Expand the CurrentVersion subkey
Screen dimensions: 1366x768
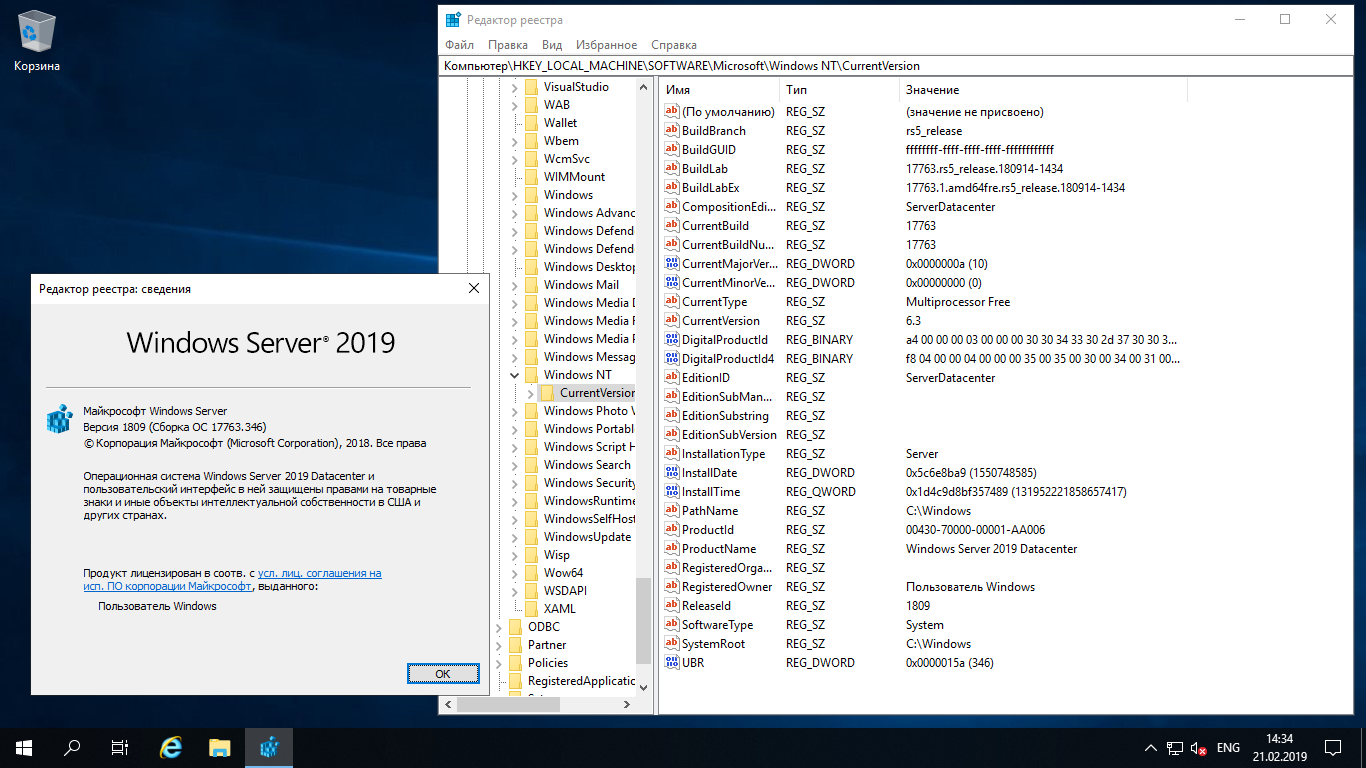click(x=531, y=393)
